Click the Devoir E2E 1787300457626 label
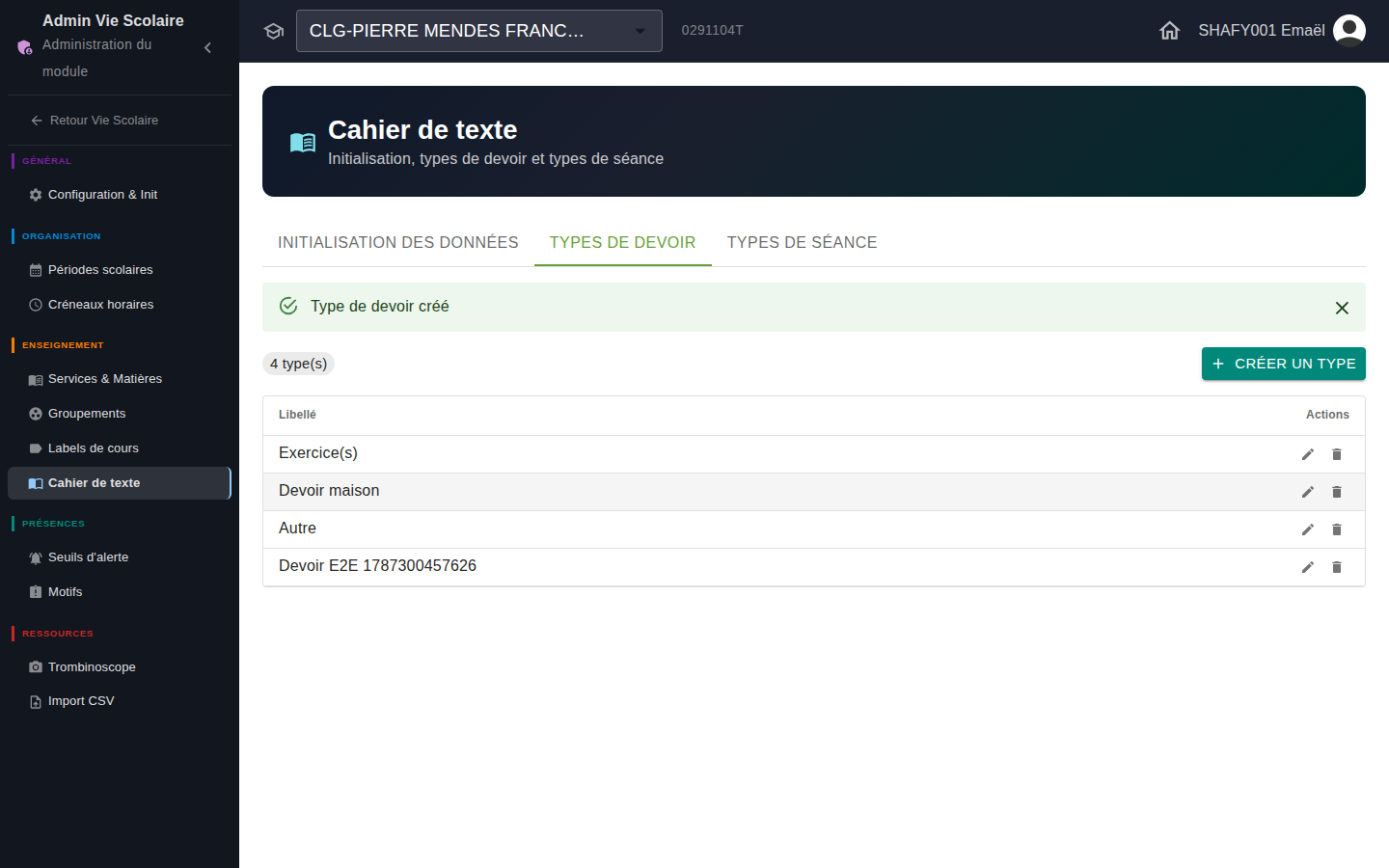This screenshot has width=1389, height=868. 377,566
